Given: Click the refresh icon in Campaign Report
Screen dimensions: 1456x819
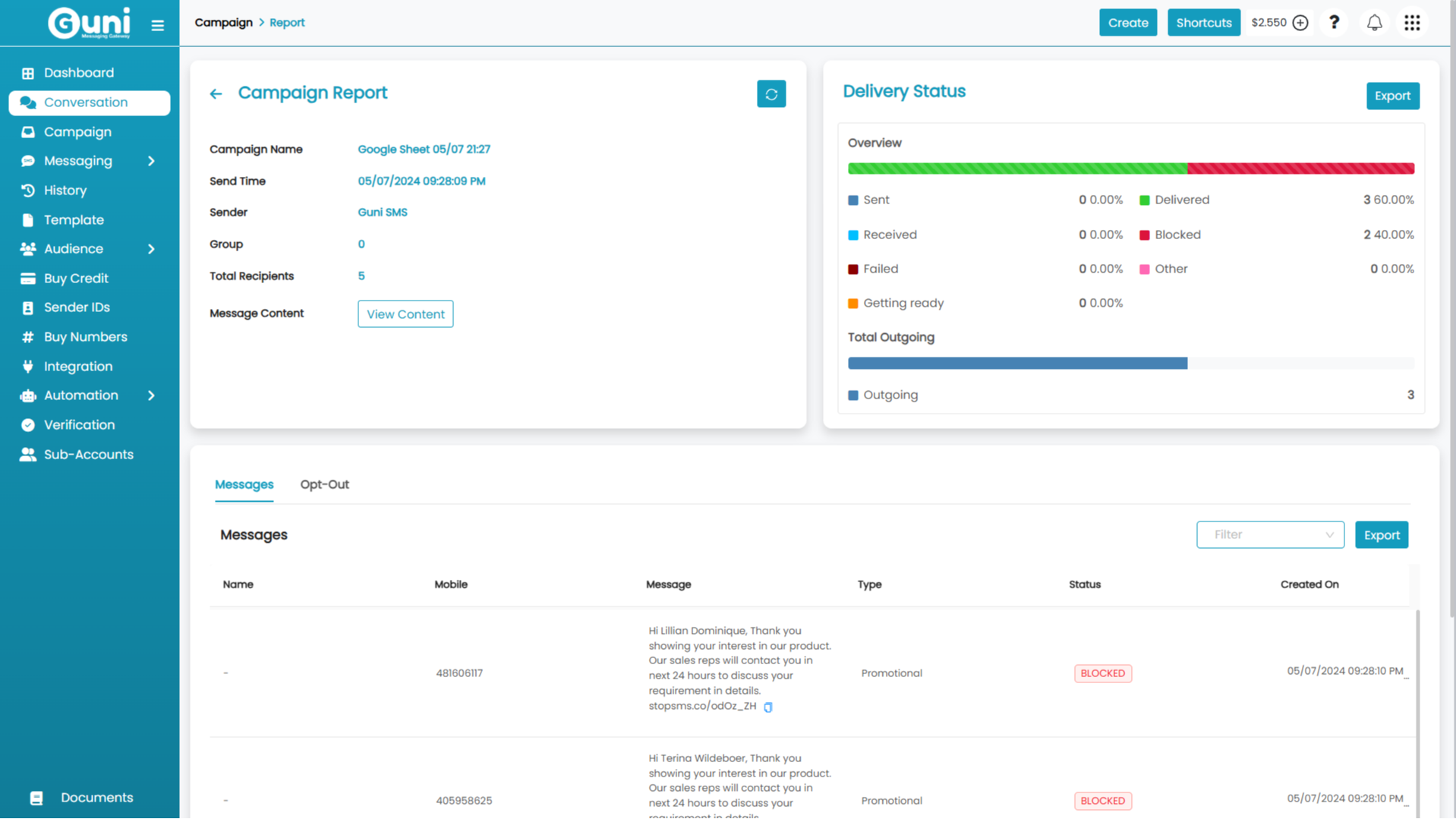Looking at the screenshot, I should (x=771, y=94).
